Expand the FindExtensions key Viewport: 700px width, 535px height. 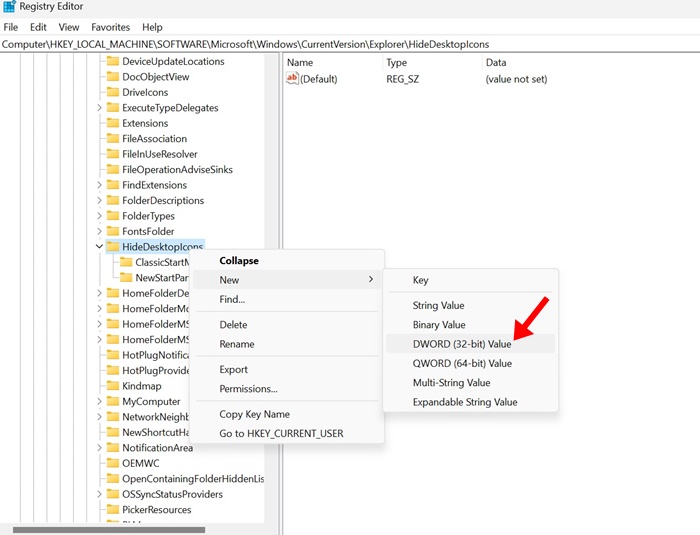point(99,185)
